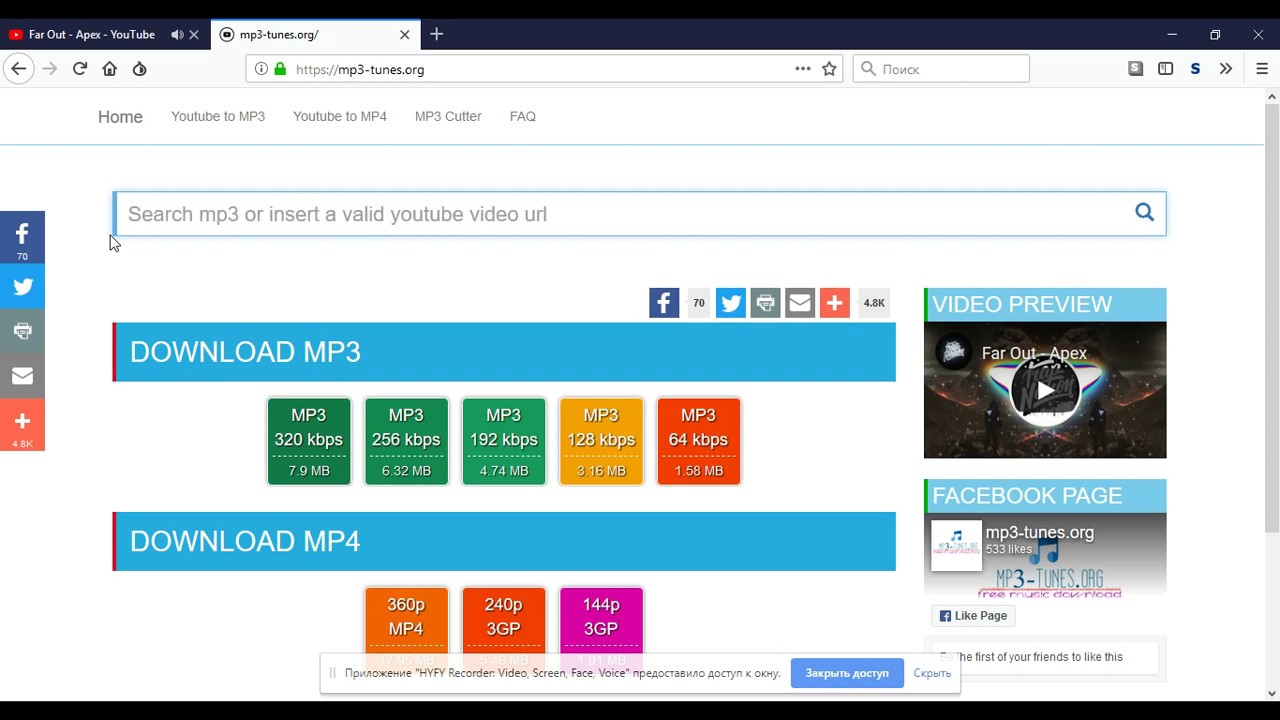Click the Like Page Facebook button

pyautogui.click(x=973, y=616)
